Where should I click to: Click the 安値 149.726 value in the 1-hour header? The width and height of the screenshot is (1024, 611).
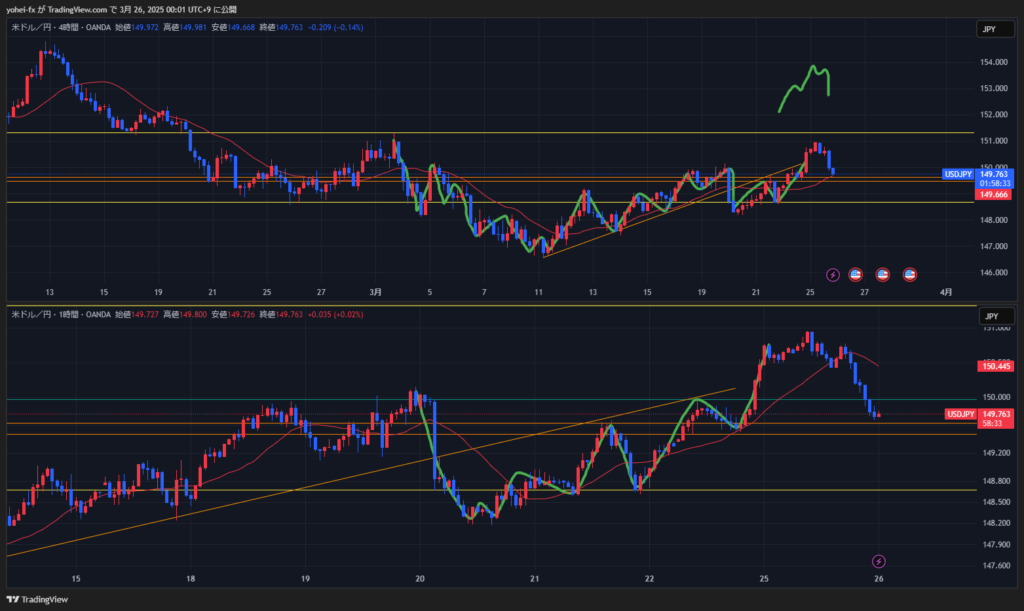[233, 315]
